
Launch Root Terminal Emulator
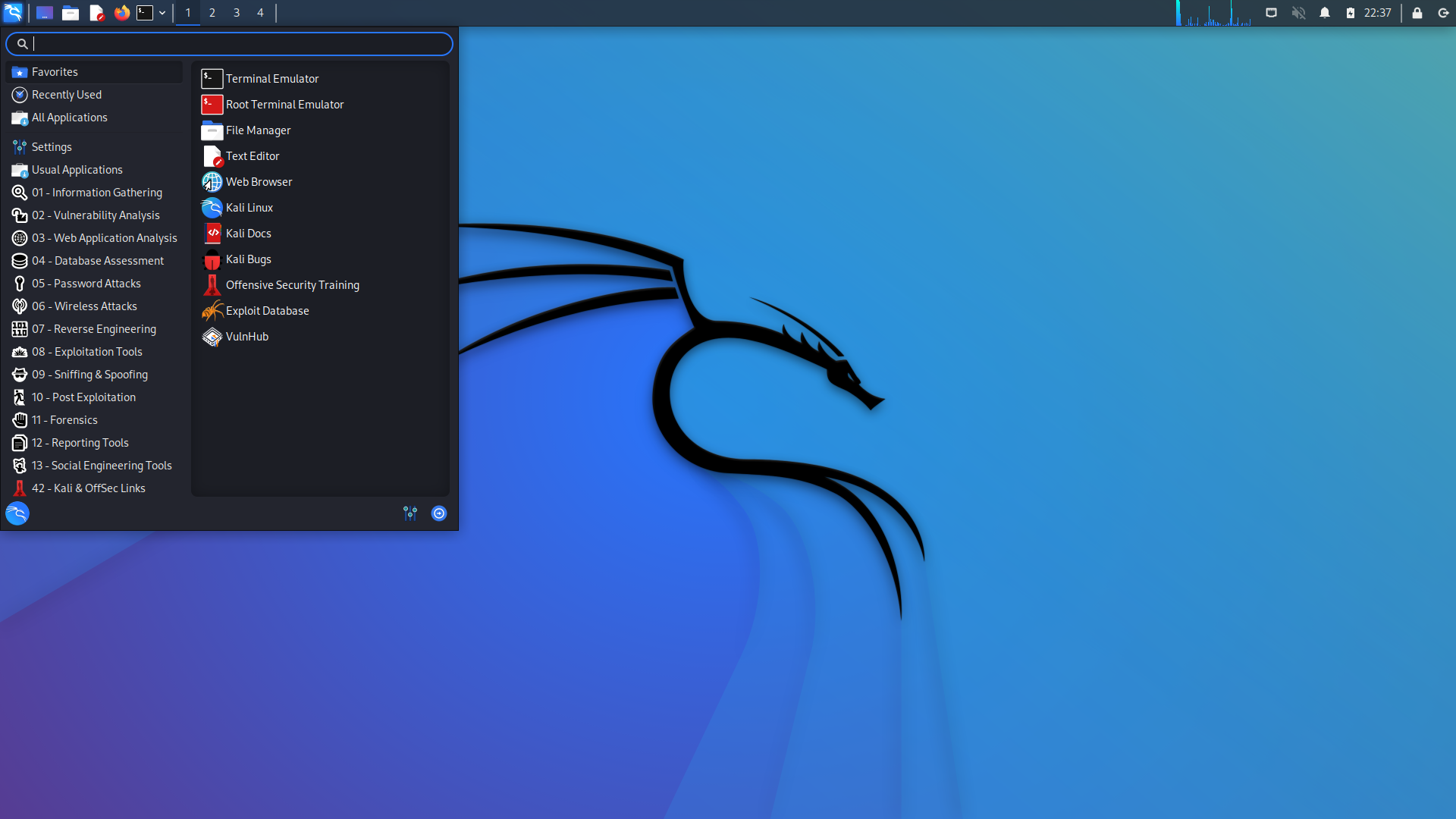pyautogui.click(x=284, y=104)
